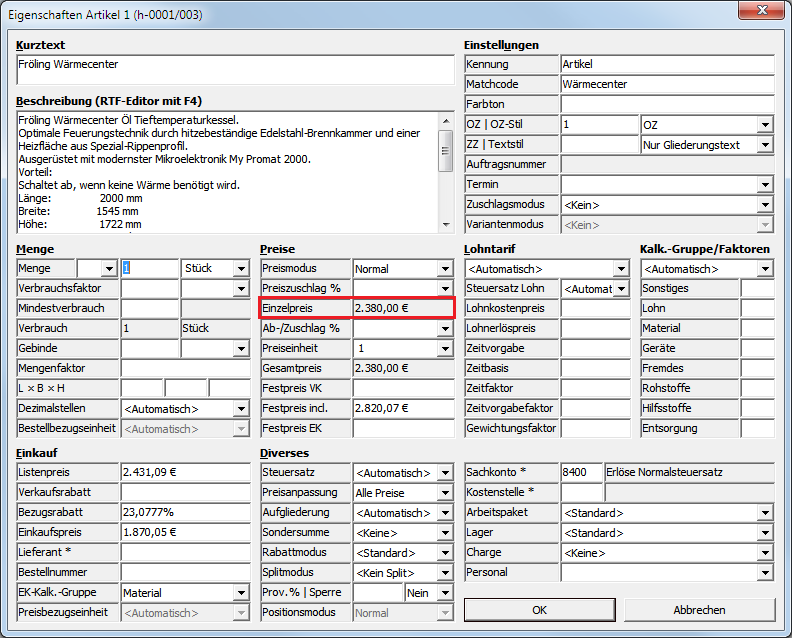Click the OK button
The image size is (792, 638).
tap(539, 609)
